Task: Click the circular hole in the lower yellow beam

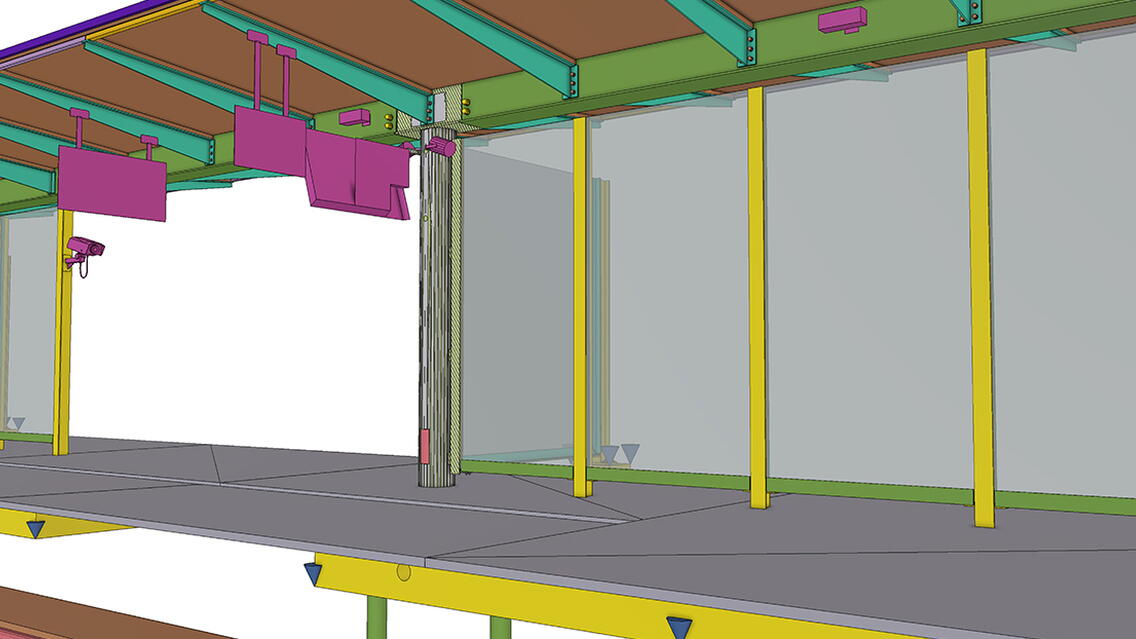Action: (x=403, y=572)
